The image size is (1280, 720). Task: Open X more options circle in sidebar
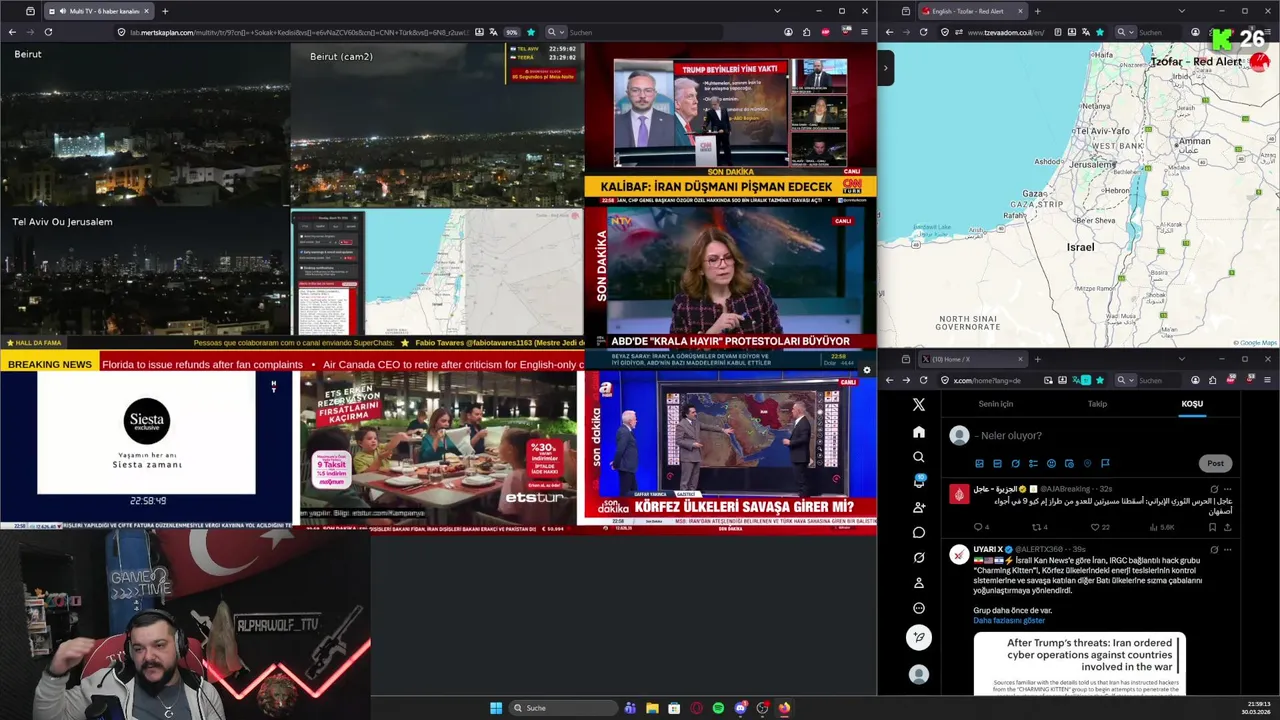(919, 608)
